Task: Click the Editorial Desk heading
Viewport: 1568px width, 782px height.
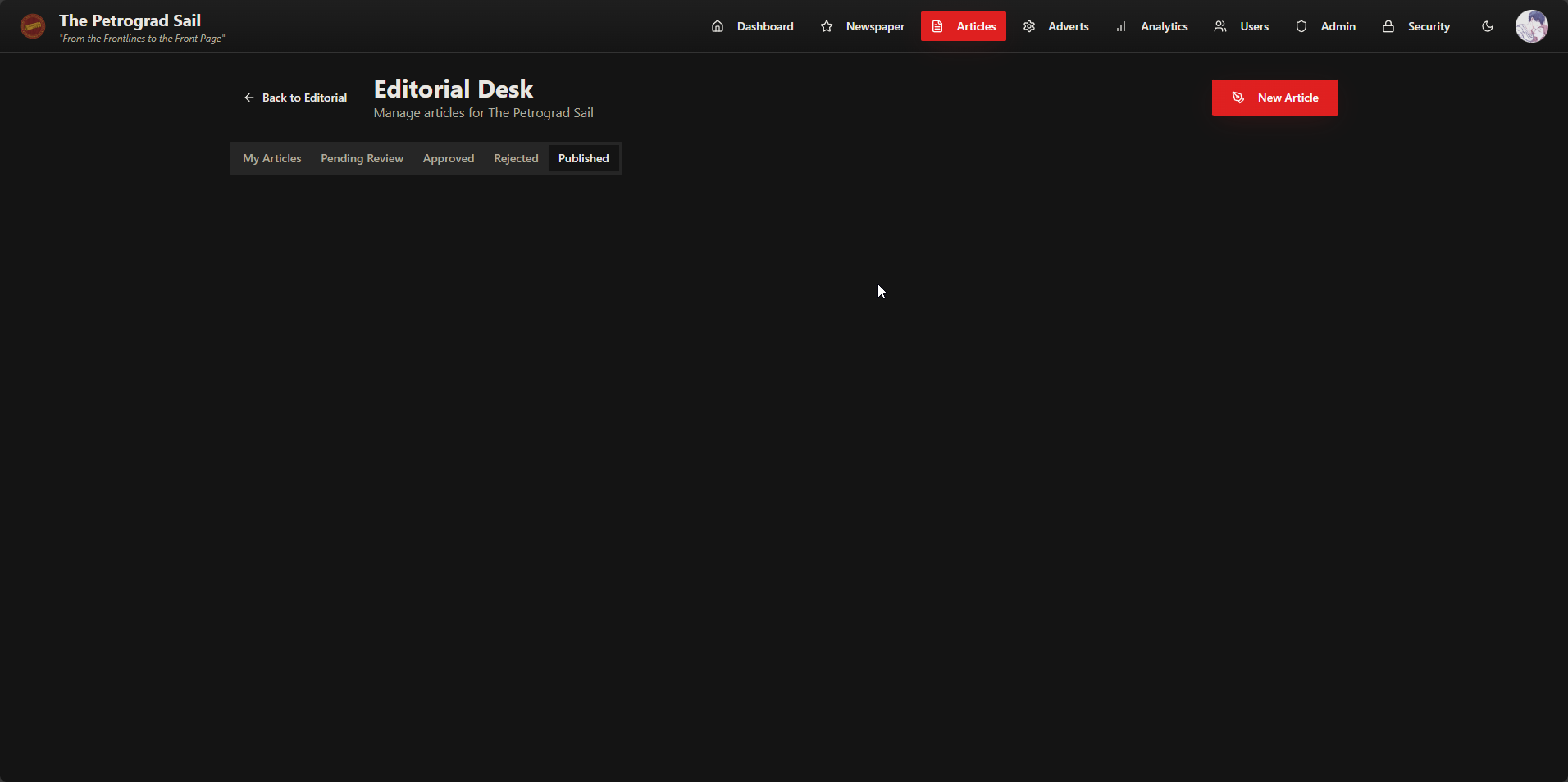Action: 454,89
